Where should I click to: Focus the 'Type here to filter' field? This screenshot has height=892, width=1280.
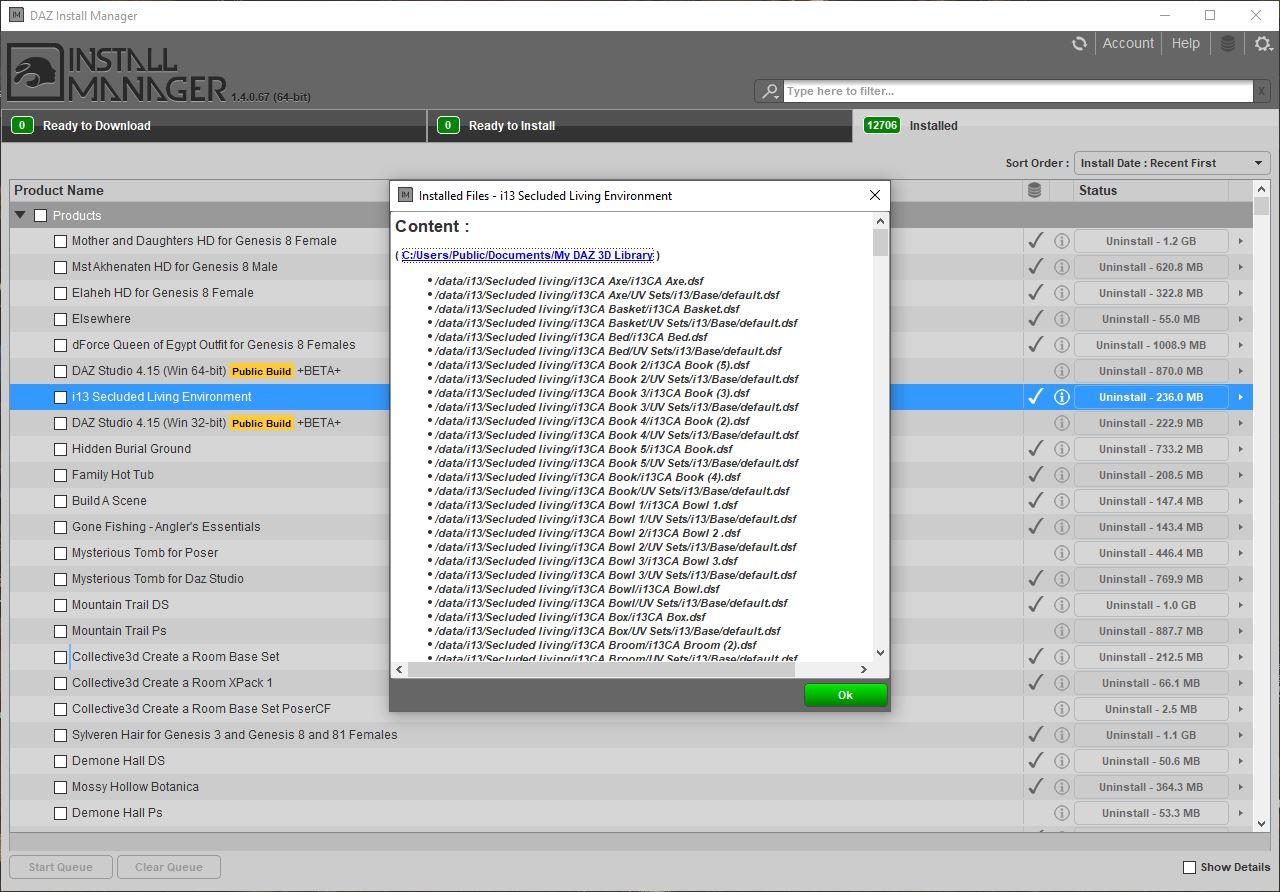point(1018,91)
